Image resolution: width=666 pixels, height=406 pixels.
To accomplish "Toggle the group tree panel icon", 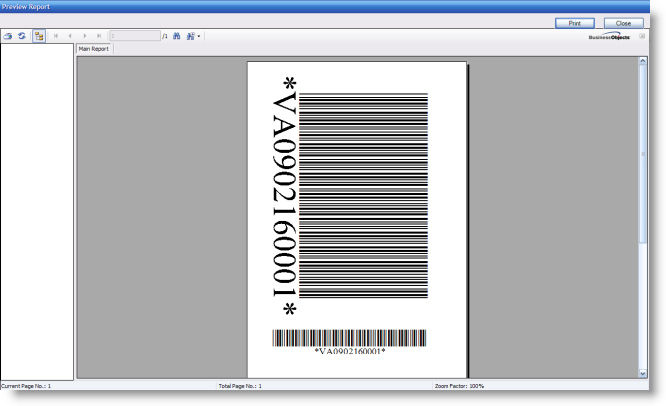I will (39, 36).
